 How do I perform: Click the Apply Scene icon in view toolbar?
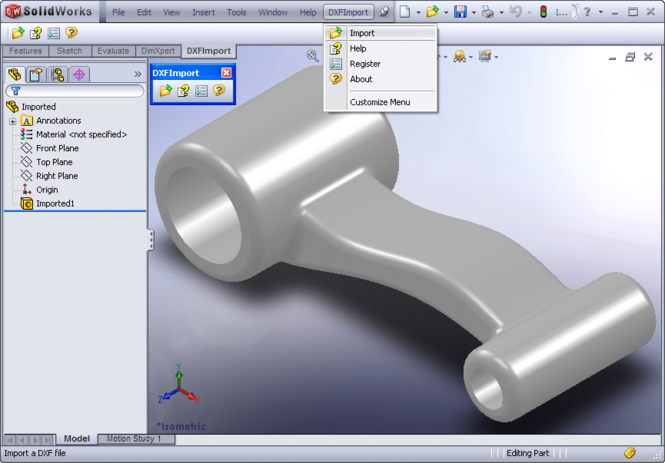459,56
